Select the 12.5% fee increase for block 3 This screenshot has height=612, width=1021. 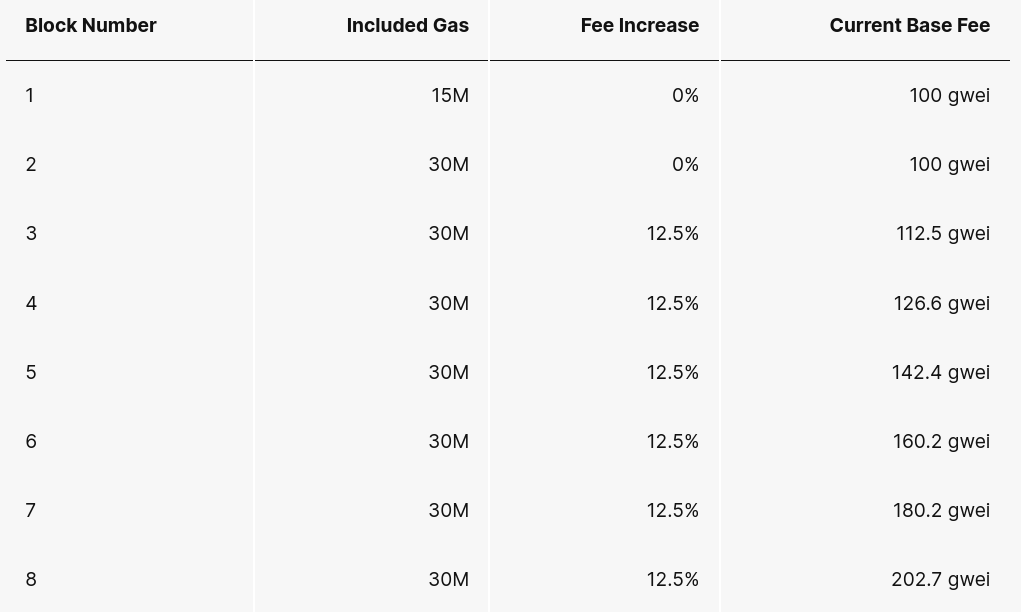[673, 234]
